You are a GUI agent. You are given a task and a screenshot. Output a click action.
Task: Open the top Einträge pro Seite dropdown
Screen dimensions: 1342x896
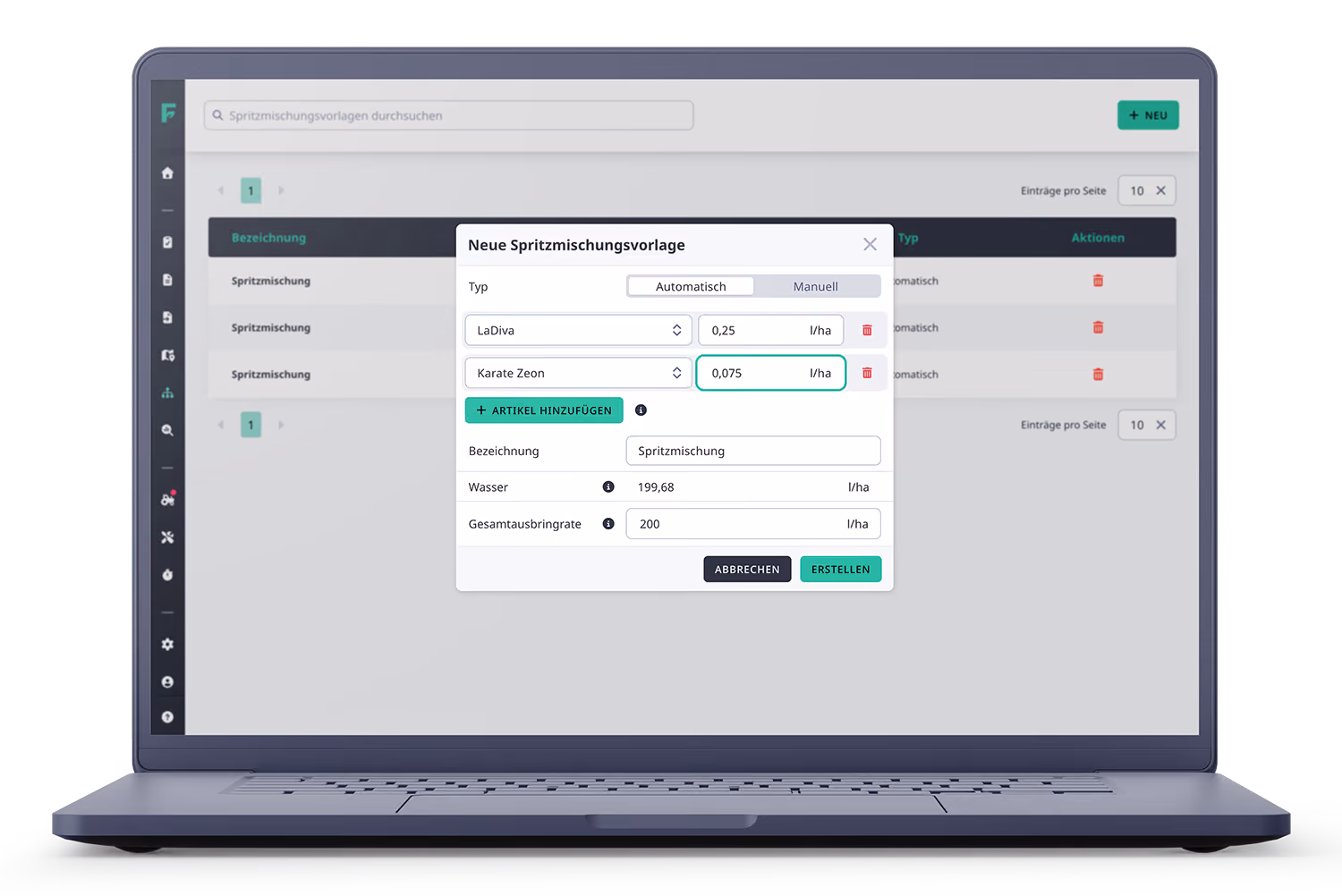click(1147, 190)
